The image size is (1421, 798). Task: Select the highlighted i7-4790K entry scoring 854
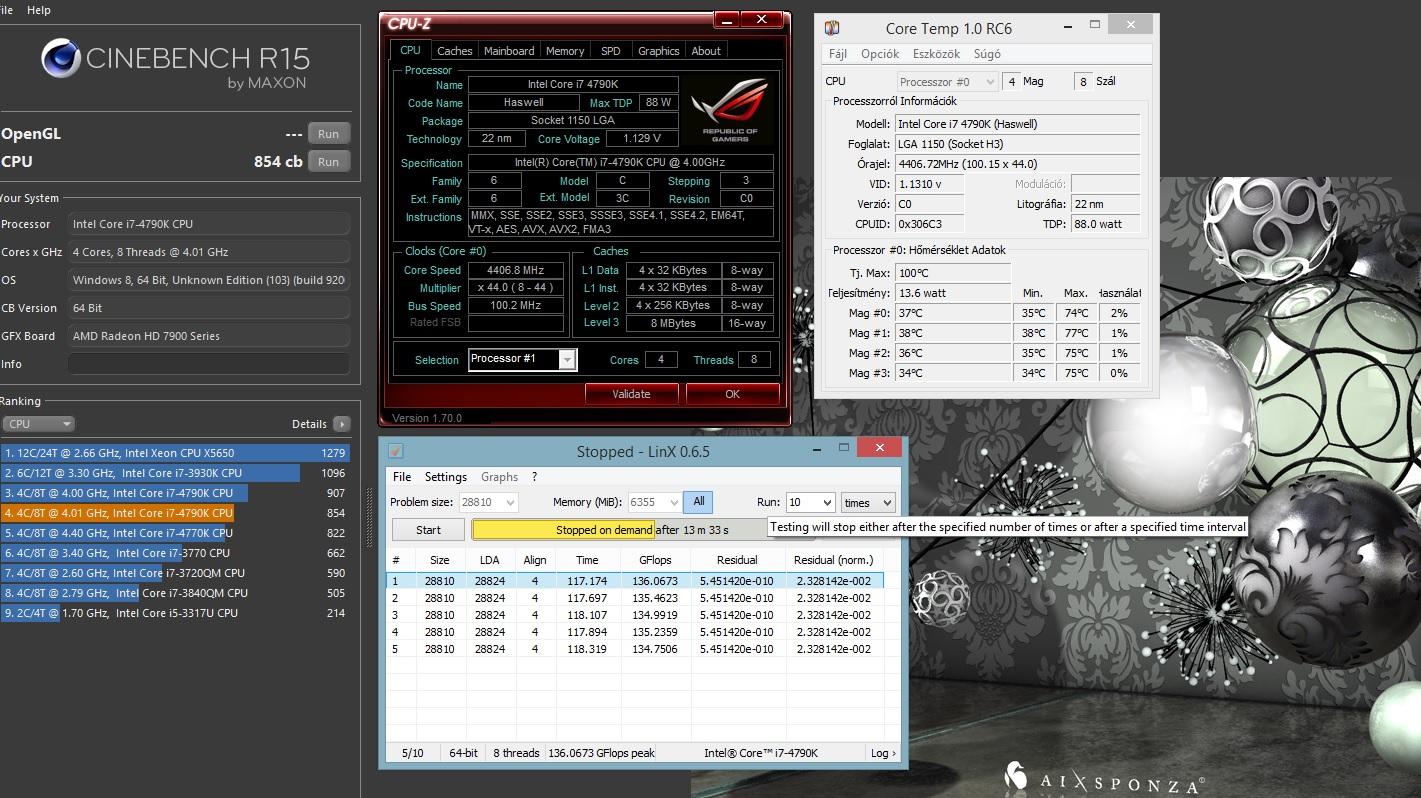(175, 513)
